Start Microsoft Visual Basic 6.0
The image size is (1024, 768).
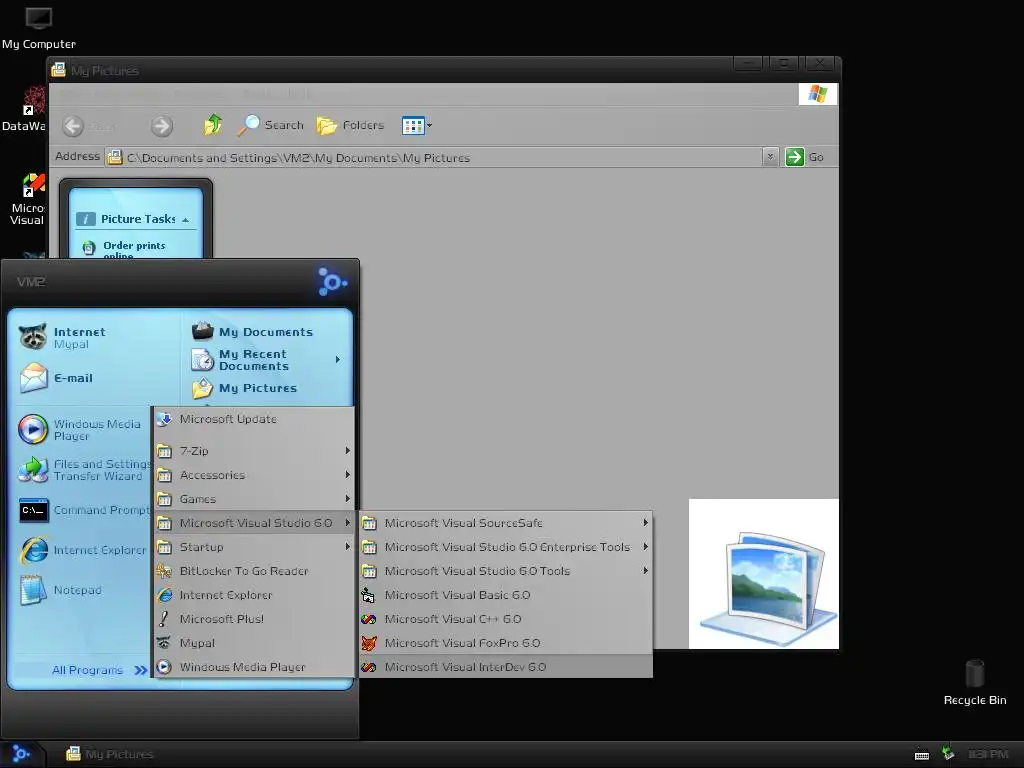505,595
